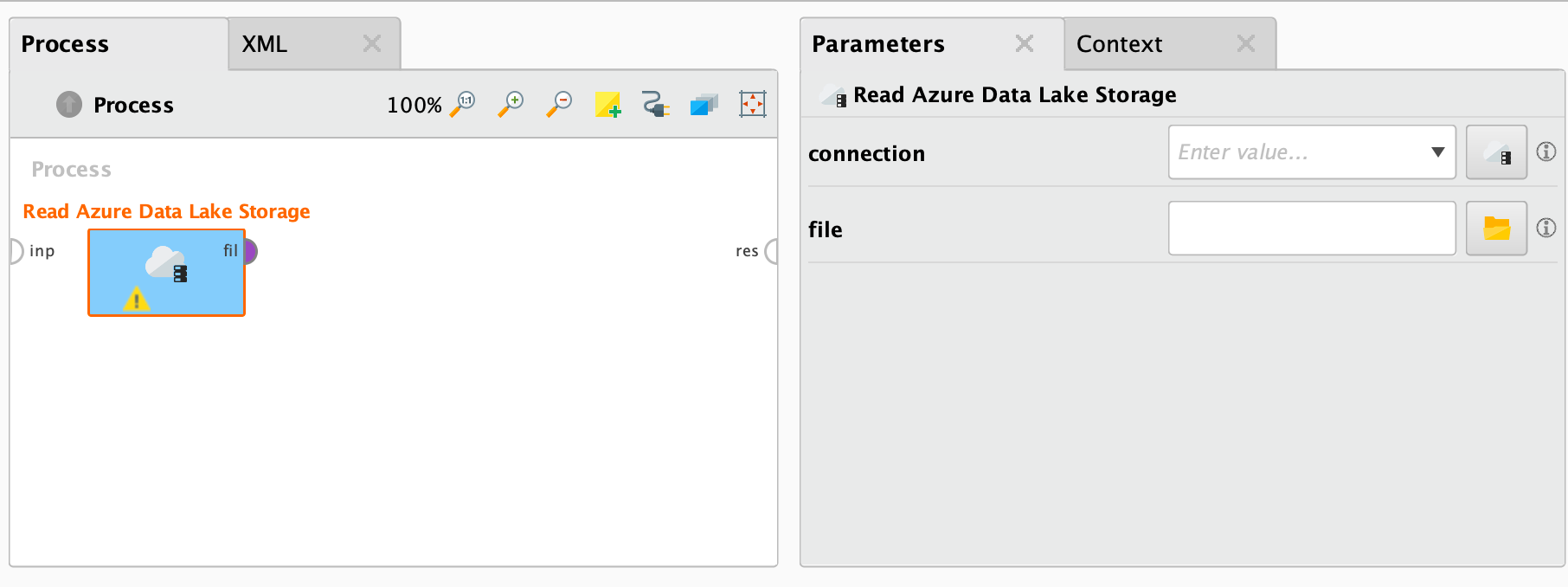This screenshot has width=1568, height=587.
Task: Zoom out of the process canvas
Action: click(x=560, y=105)
